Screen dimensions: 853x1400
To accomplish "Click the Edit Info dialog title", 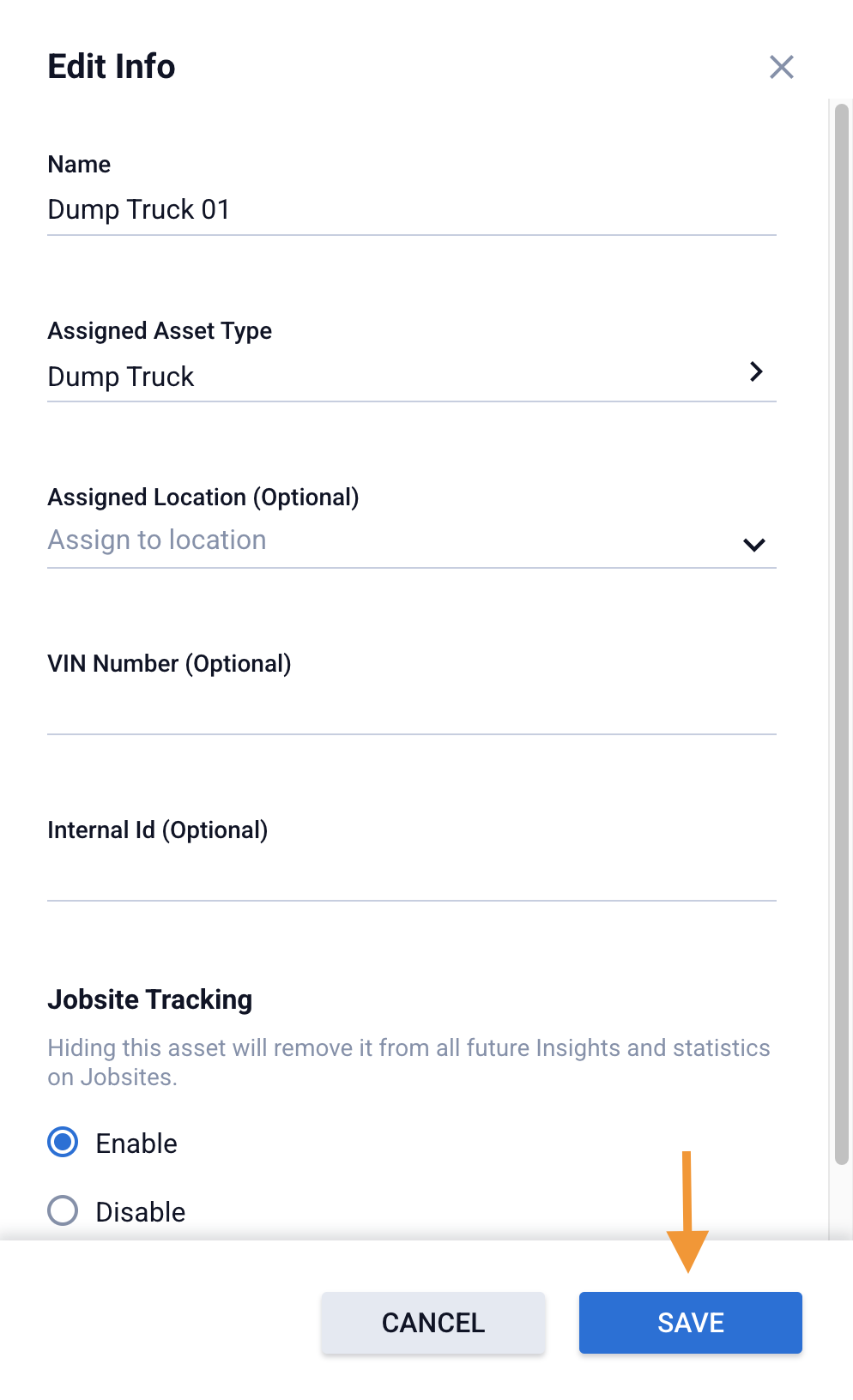I will click(112, 67).
